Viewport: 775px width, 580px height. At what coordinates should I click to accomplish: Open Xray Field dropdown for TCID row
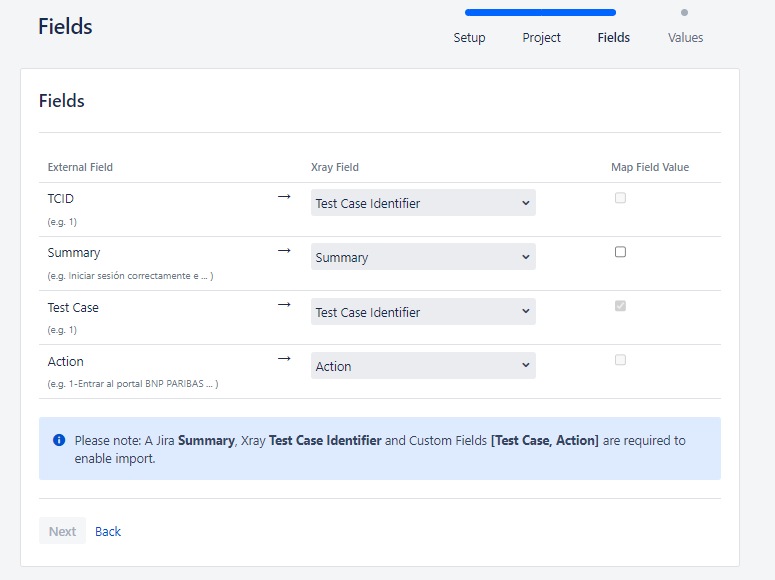click(423, 203)
